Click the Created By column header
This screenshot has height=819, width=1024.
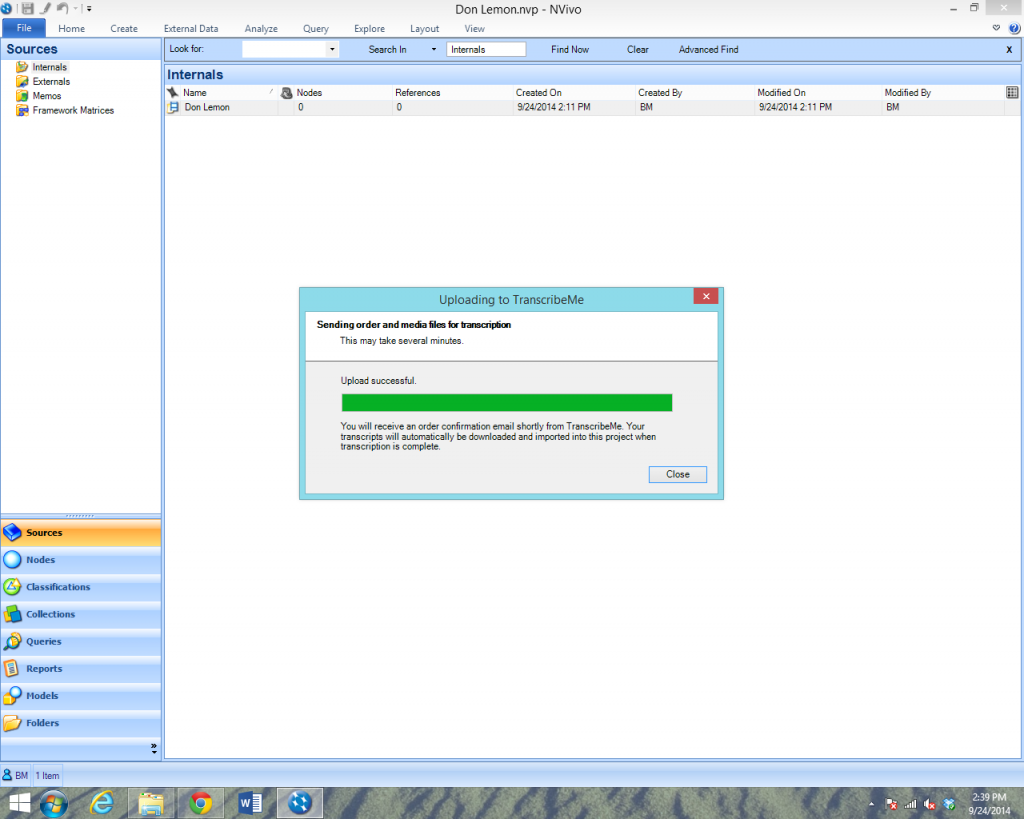coord(694,93)
